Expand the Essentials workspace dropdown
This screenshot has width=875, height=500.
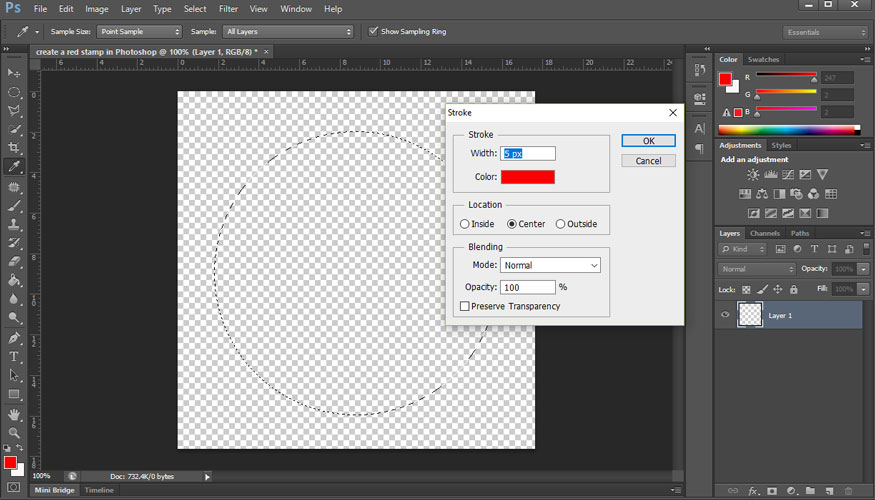coord(825,32)
